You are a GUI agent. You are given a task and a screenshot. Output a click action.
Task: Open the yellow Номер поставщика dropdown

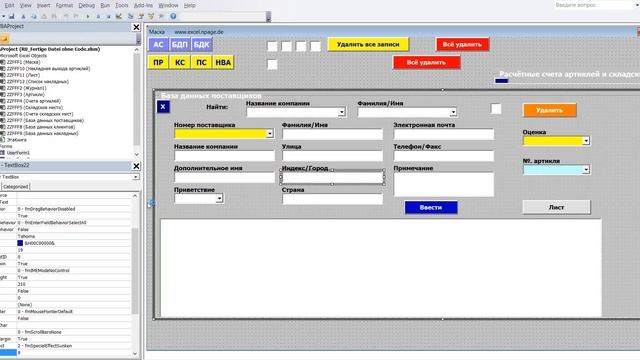pyautogui.click(x=269, y=133)
